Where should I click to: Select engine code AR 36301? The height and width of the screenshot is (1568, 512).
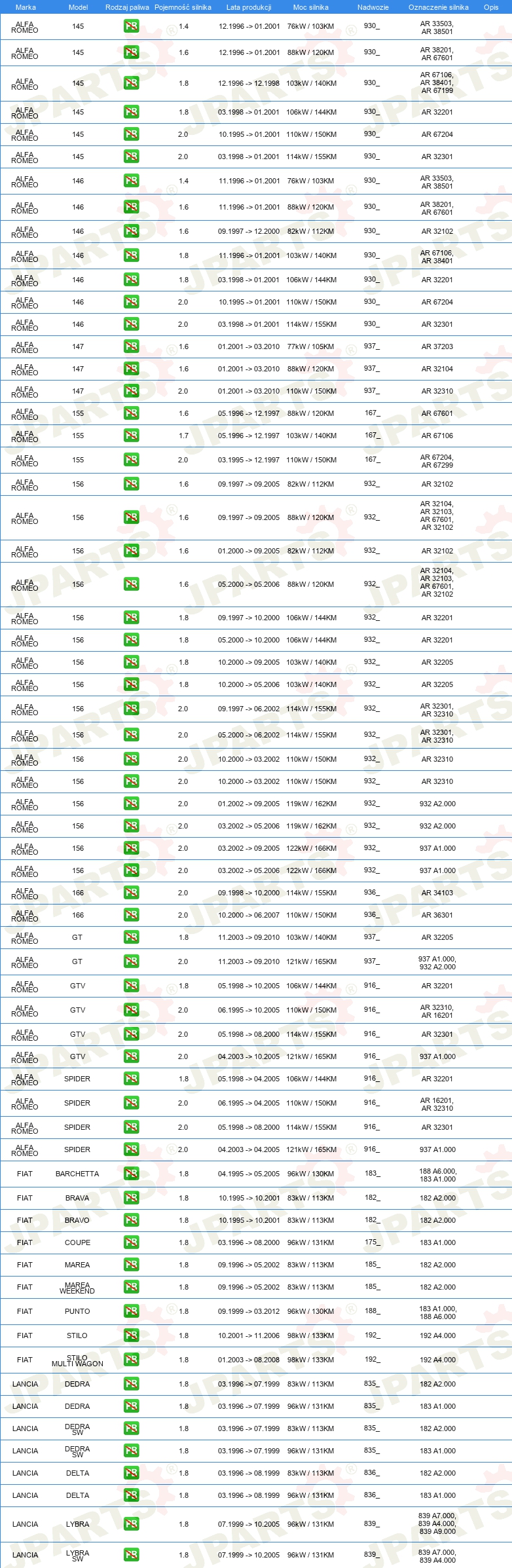click(437, 915)
